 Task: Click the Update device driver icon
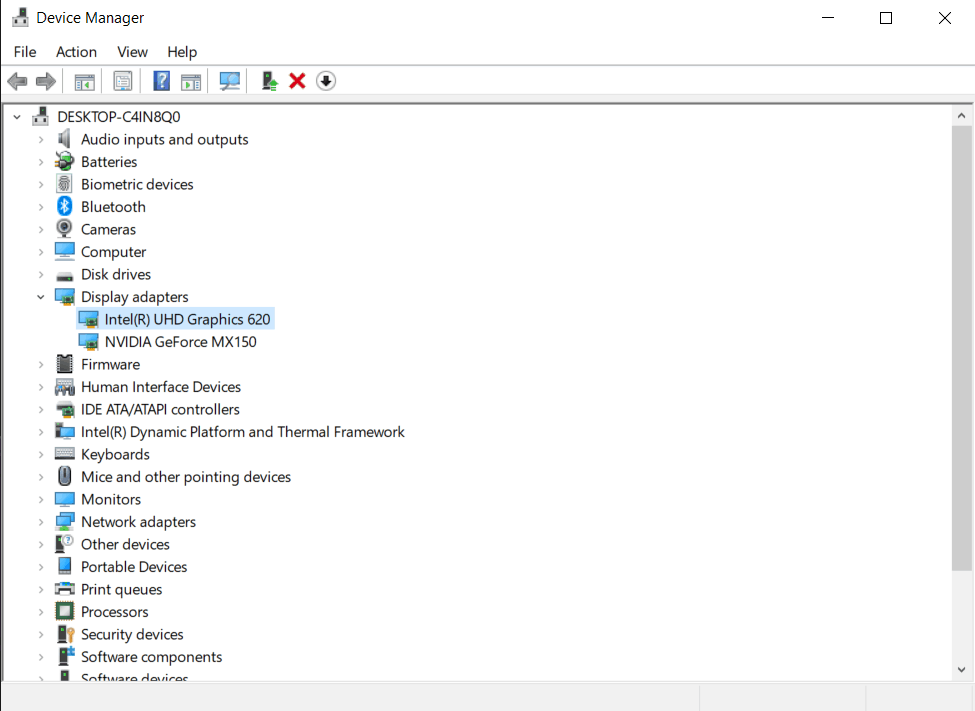click(269, 81)
